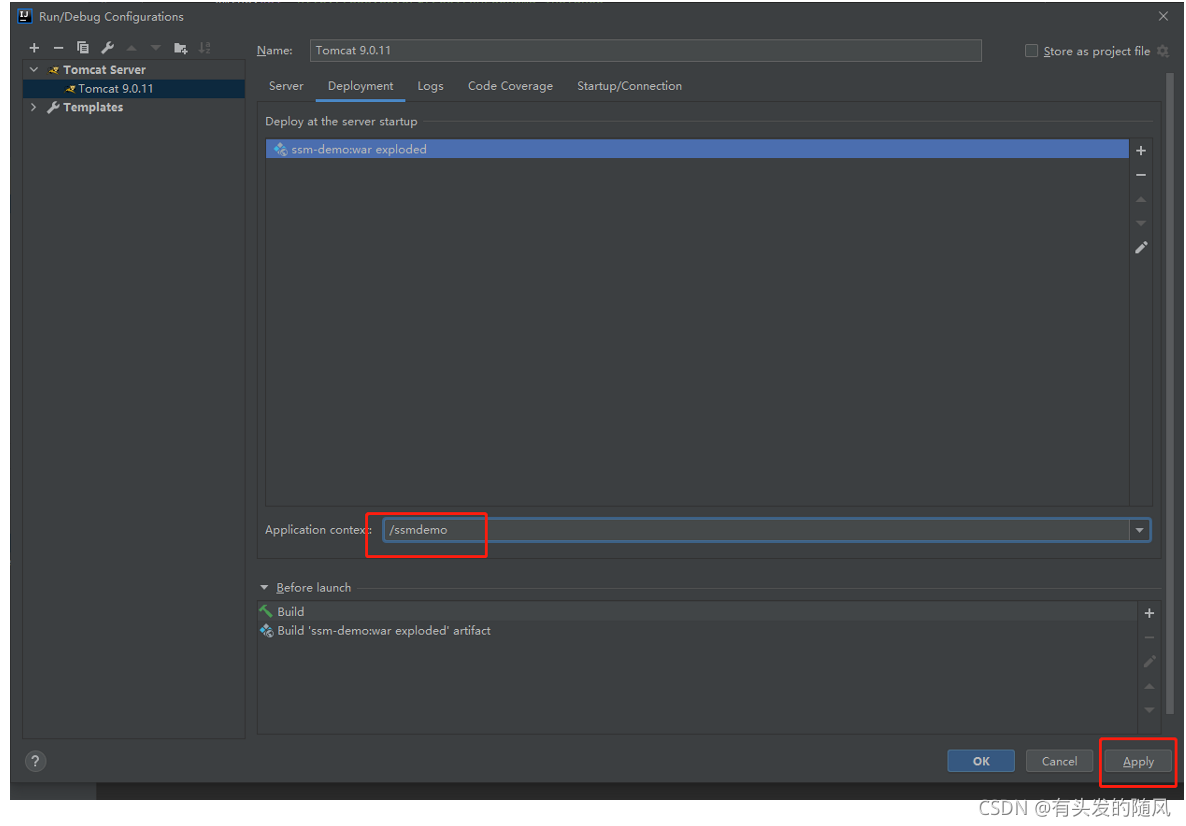Move configuration down in the left toolbar
Viewport: 1186px width, 826px height.
pos(156,48)
